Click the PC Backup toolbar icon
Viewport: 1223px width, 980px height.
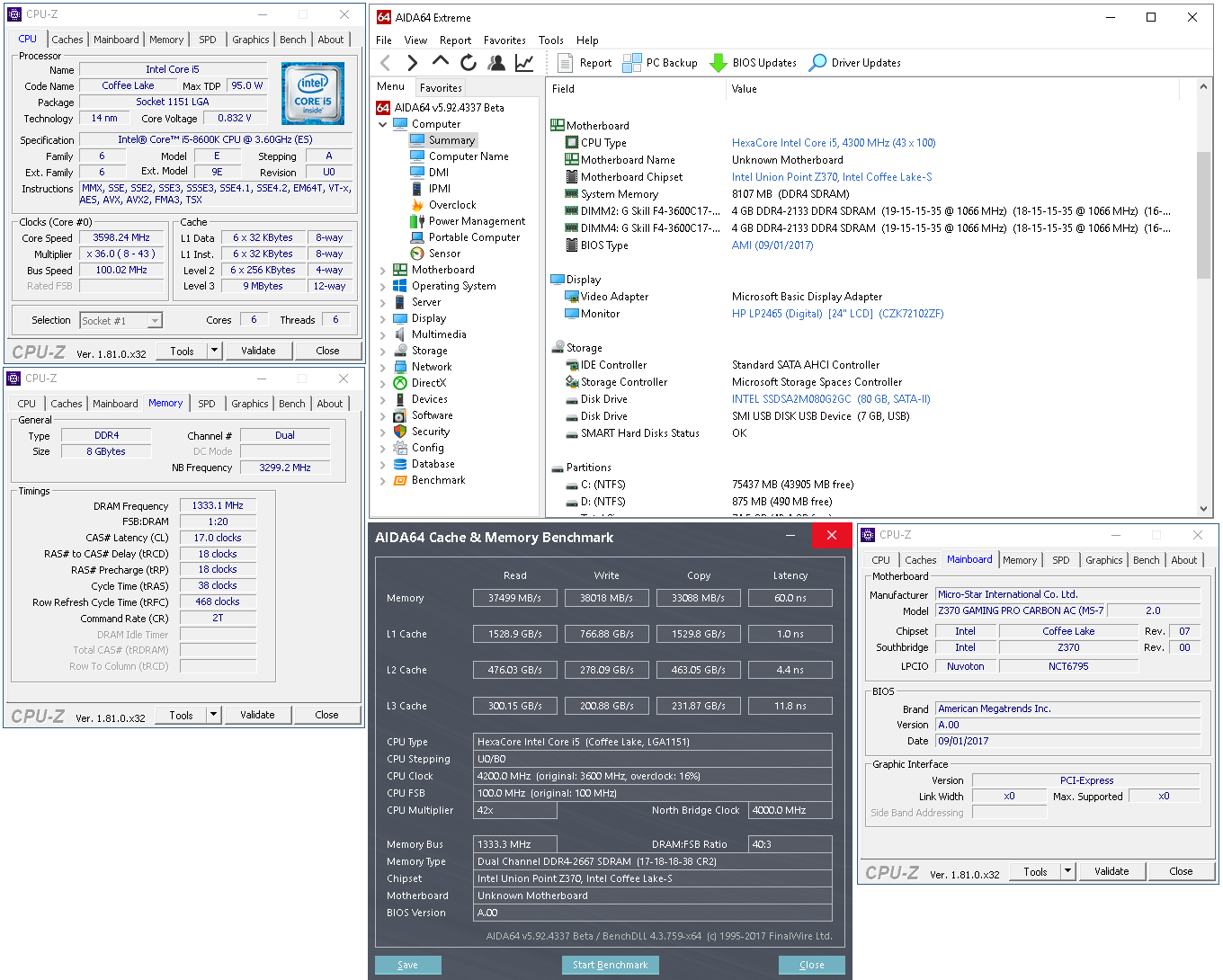click(632, 63)
